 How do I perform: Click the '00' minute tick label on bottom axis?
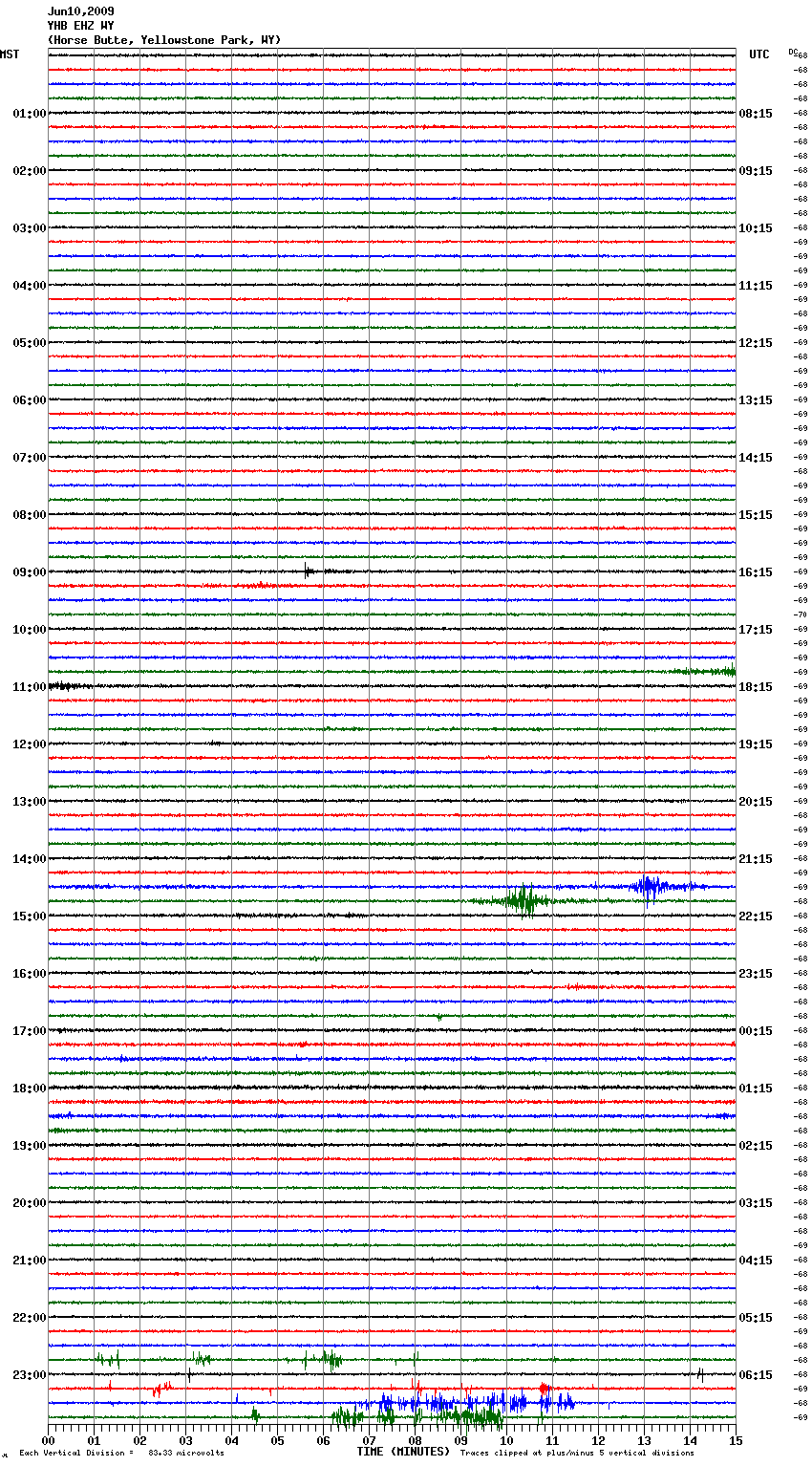49,1440
